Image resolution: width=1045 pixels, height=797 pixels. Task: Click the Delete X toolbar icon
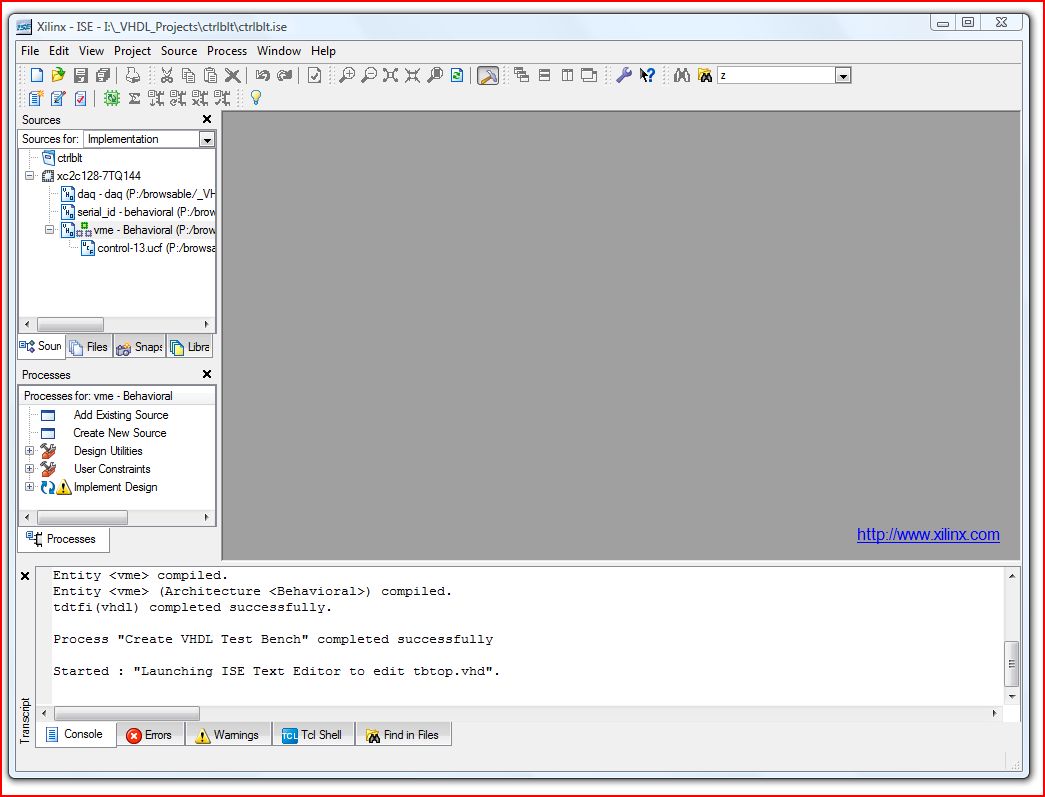232,75
